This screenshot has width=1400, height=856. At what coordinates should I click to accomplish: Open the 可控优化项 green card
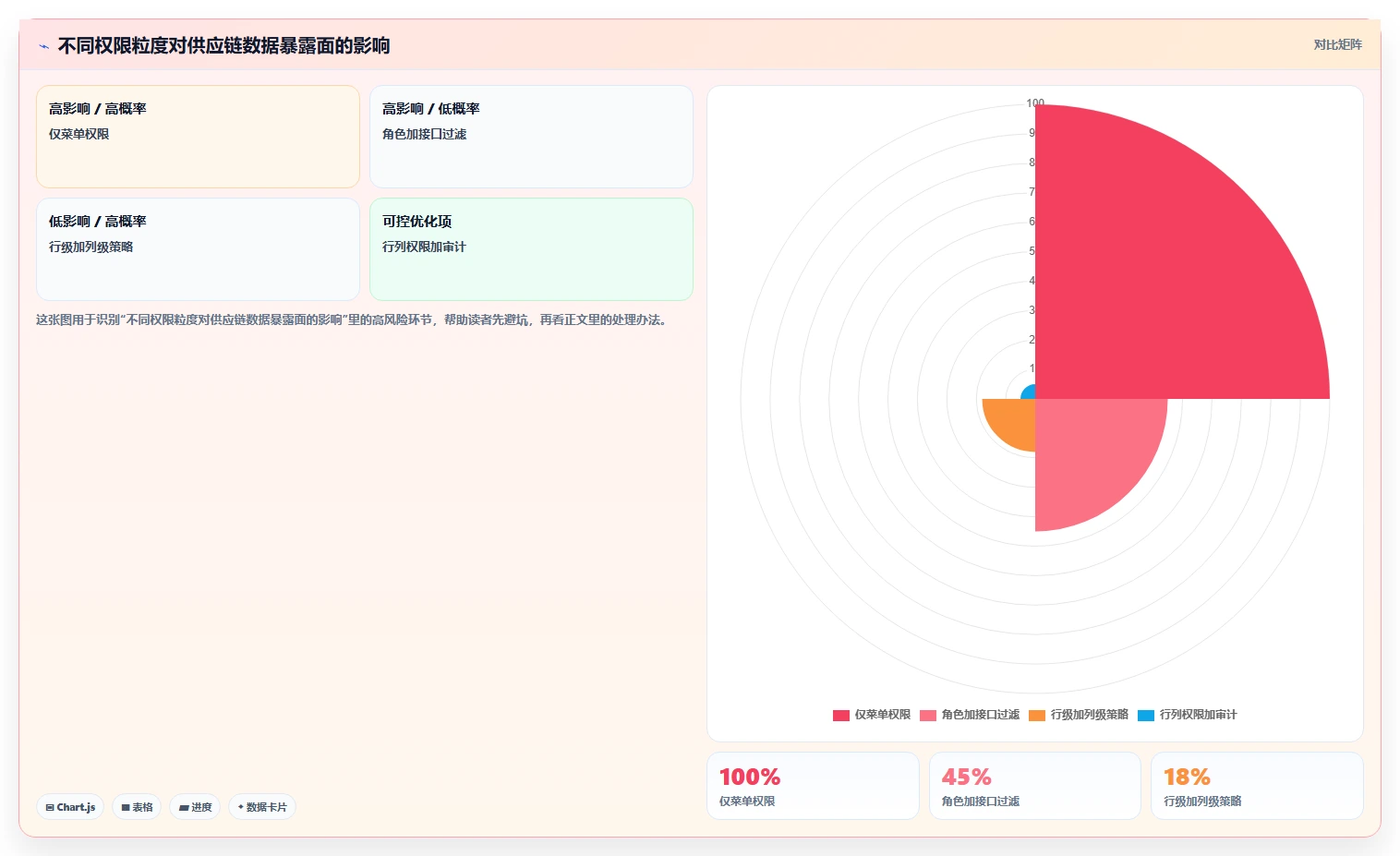pos(531,249)
